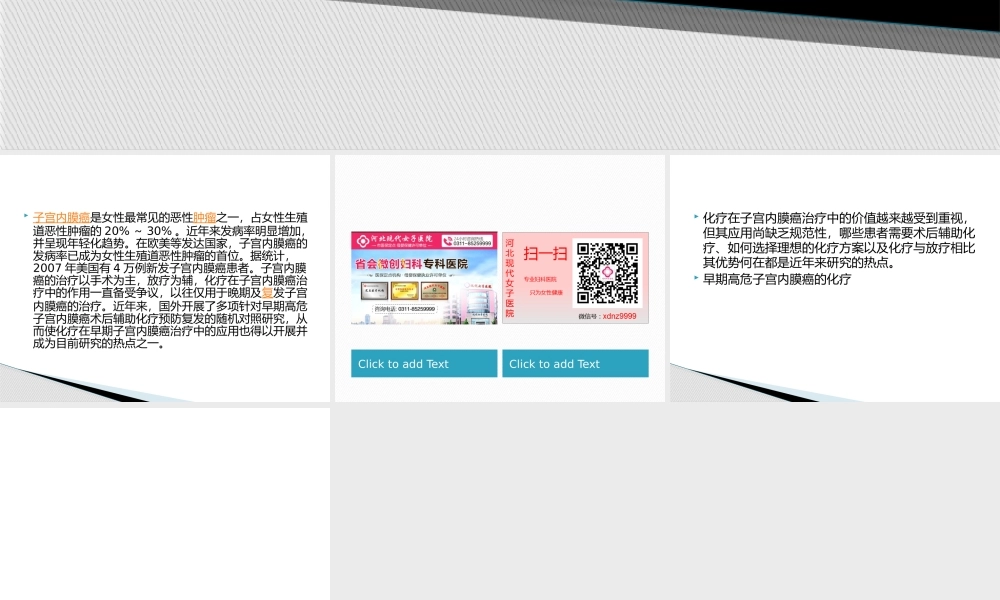The width and height of the screenshot is (1000, 600).
Task: Click the left 'Click to add Text' placeholder
Action: coord(424,364)
